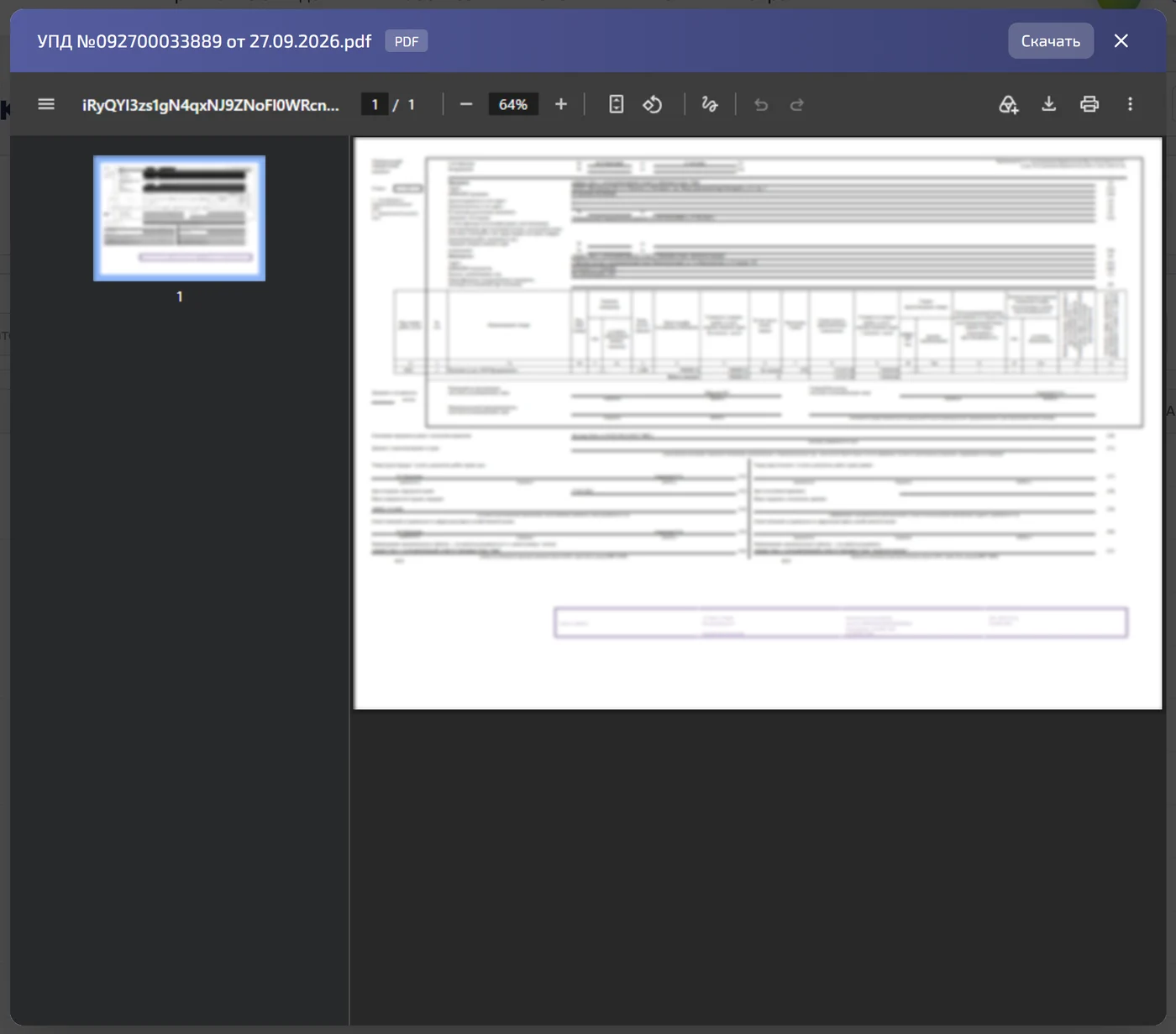Click the 64% zoom level field

pyautogui.click(x=513, y=104)
